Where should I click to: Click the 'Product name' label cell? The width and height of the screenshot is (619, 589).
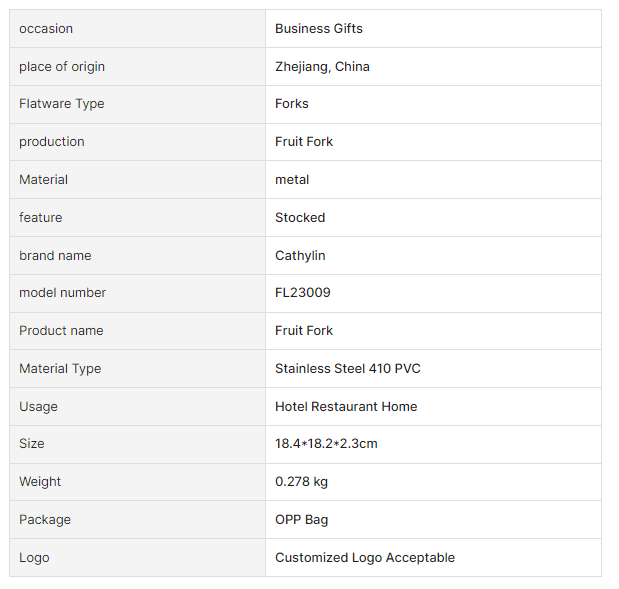[x=61, y=331]
